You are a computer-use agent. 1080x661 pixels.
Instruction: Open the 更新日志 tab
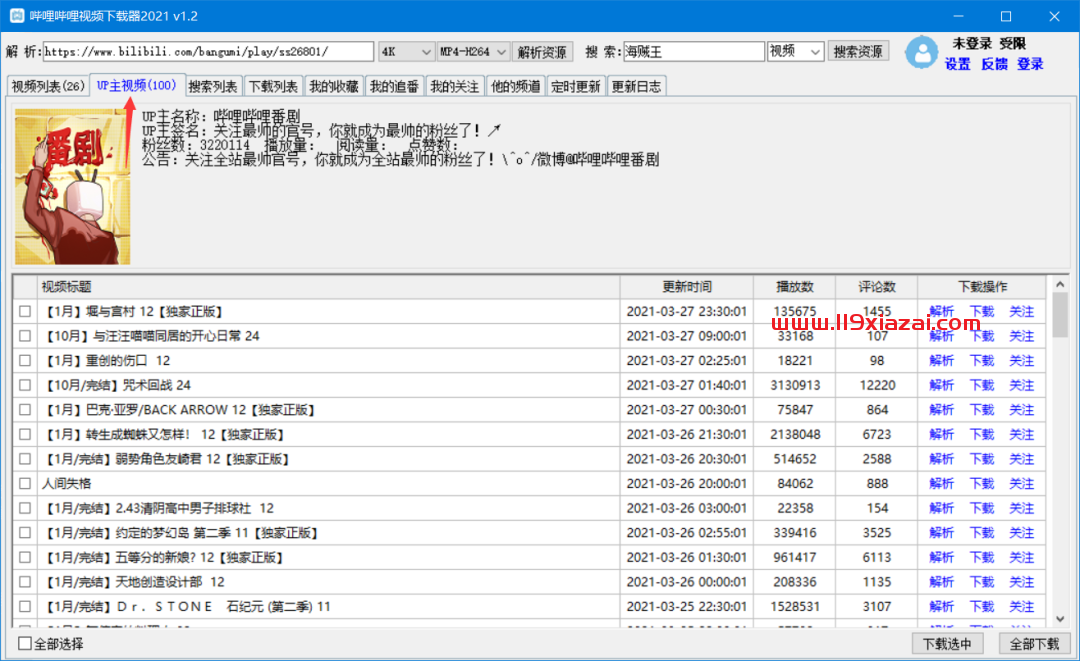(x=636, y=86)
